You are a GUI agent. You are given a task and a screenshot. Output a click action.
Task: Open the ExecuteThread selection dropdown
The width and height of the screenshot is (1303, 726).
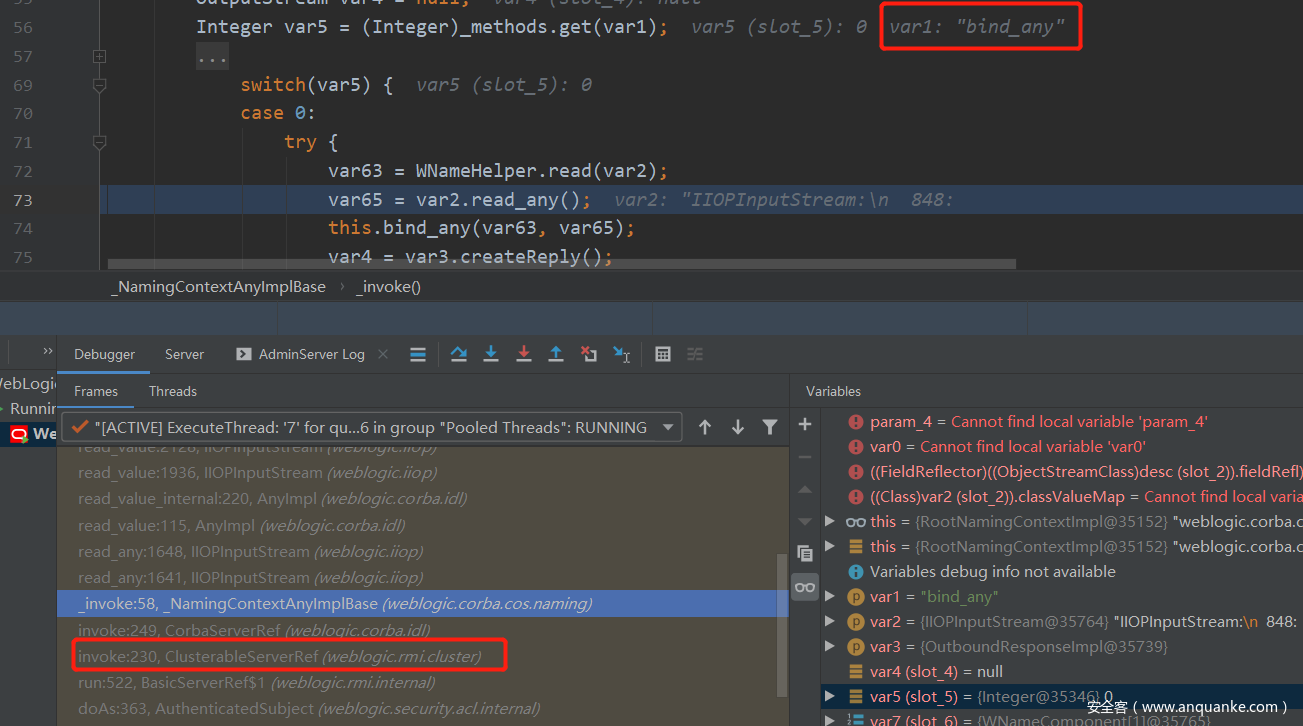pos(668,427)
